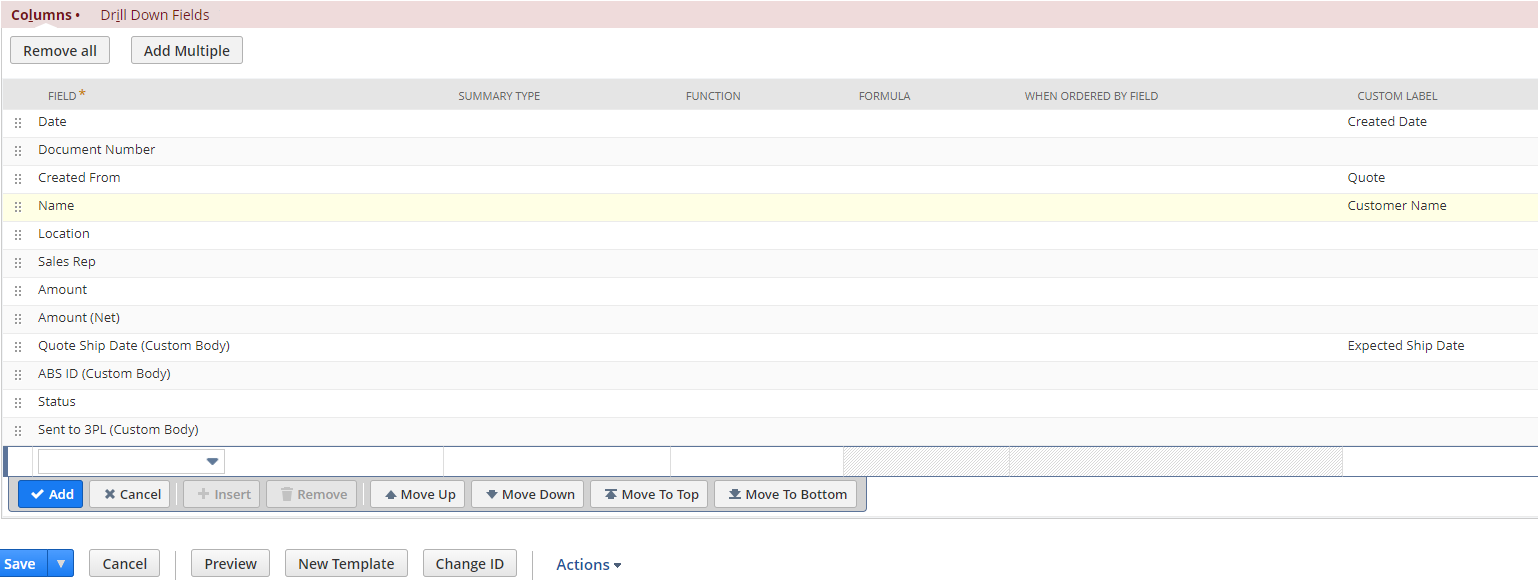Click the Custom Label cell in edit row
Screen dimensions: 1538x581
pyautogui.click(x=1440, y=461)
